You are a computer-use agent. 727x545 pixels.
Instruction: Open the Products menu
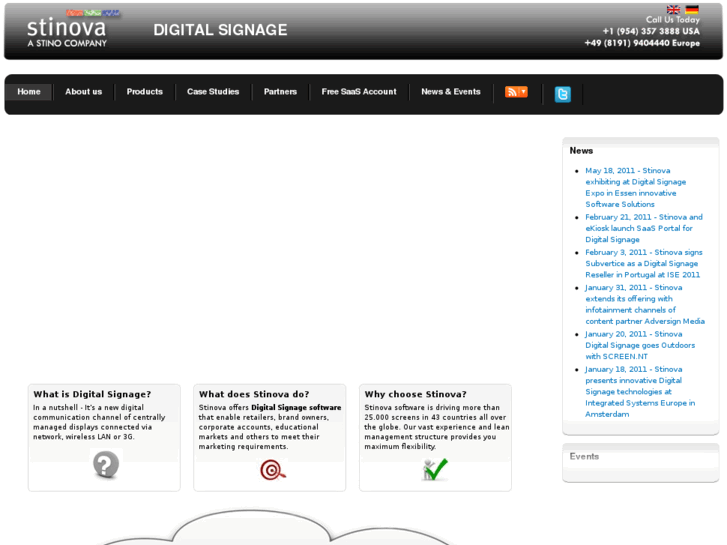(145, 92)
